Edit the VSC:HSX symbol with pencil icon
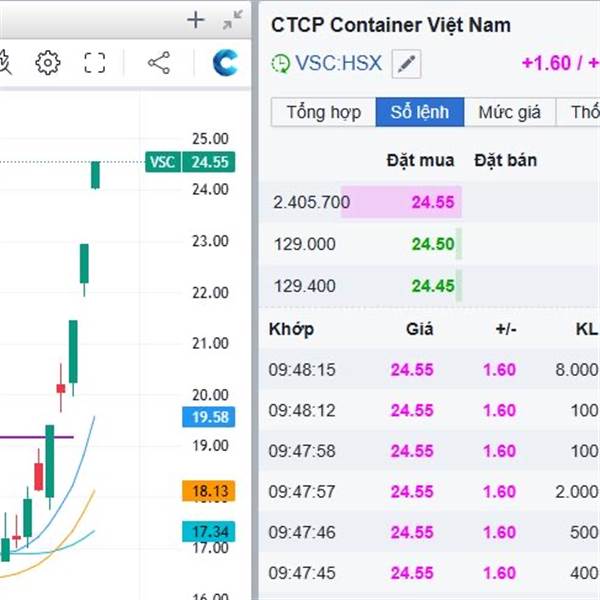Viewport: 600px width, 600px height. (x=406, y=64)
